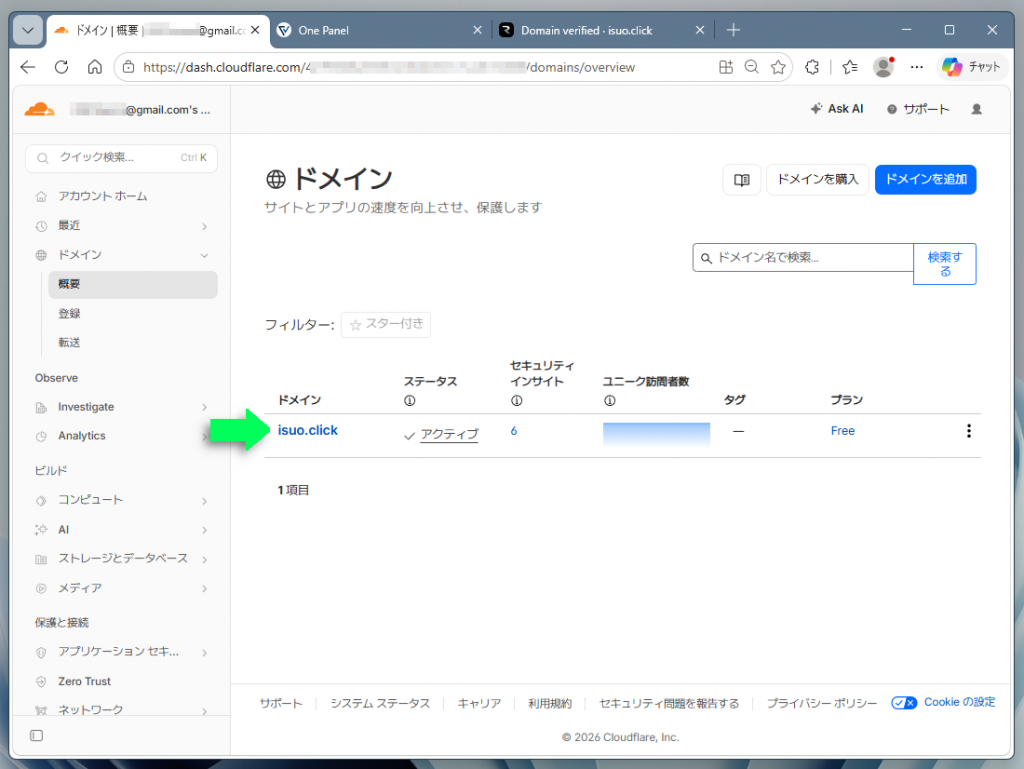Open the Free plan link
The image size is (1024, 769).
842,431
